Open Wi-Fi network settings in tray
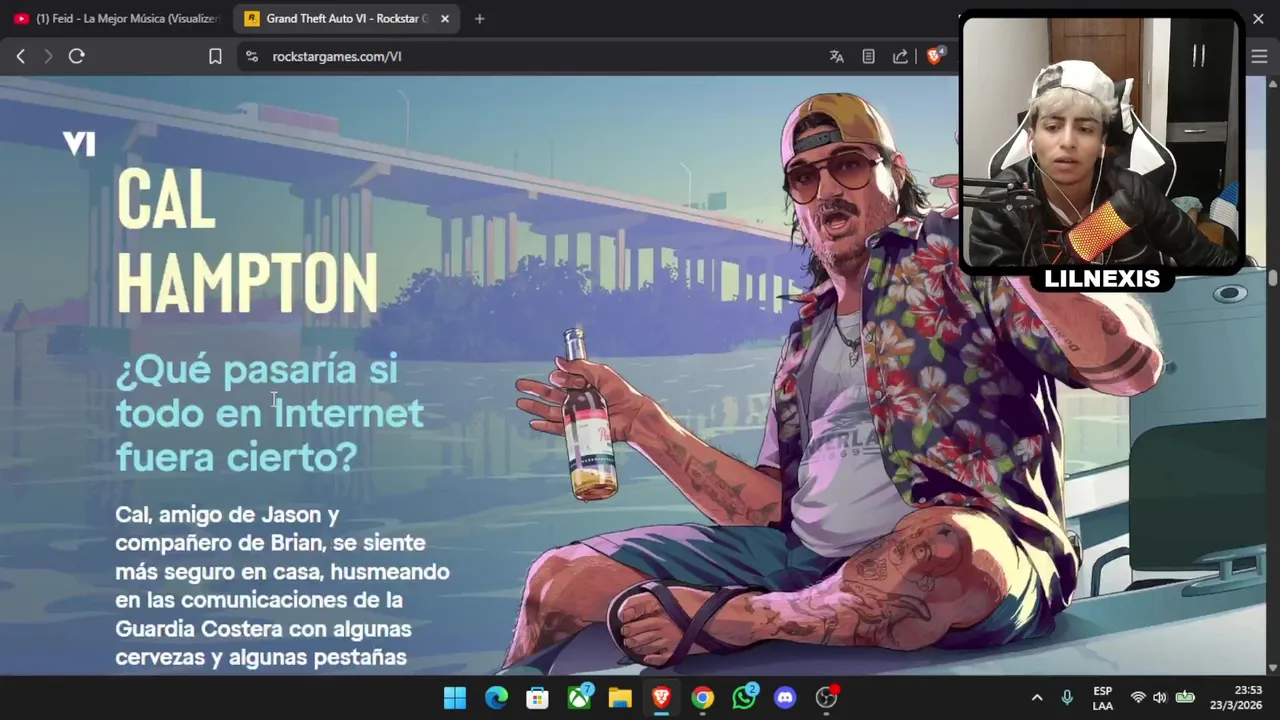 [x=1138, y=698]
